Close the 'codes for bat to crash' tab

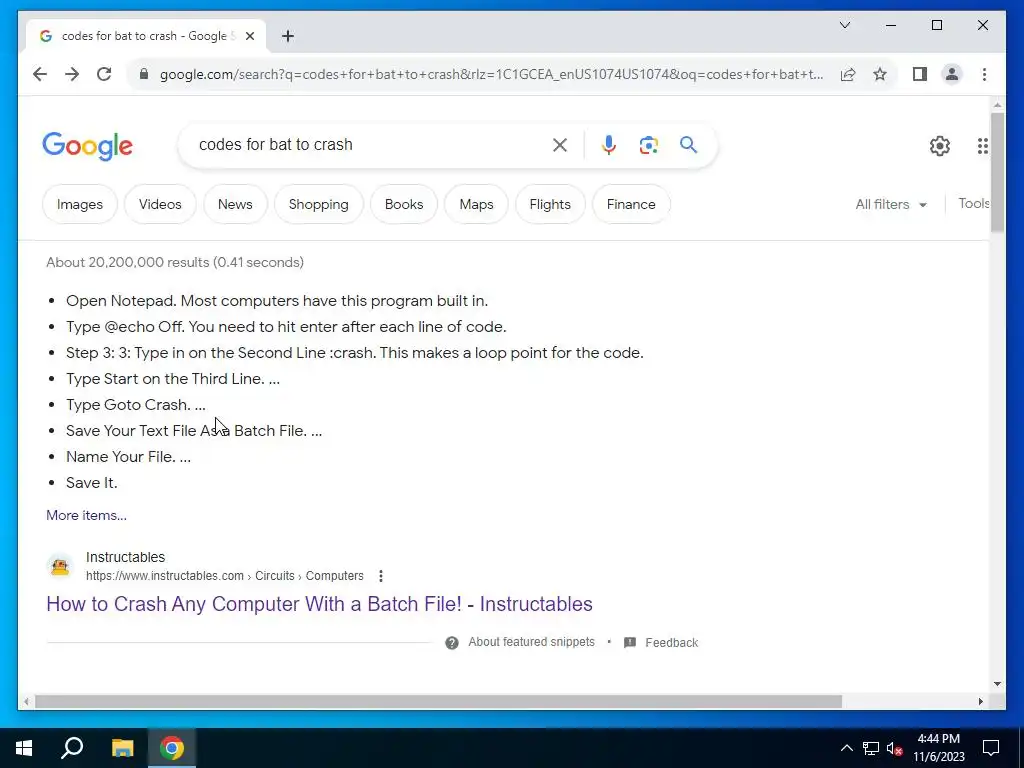[249, 37]
